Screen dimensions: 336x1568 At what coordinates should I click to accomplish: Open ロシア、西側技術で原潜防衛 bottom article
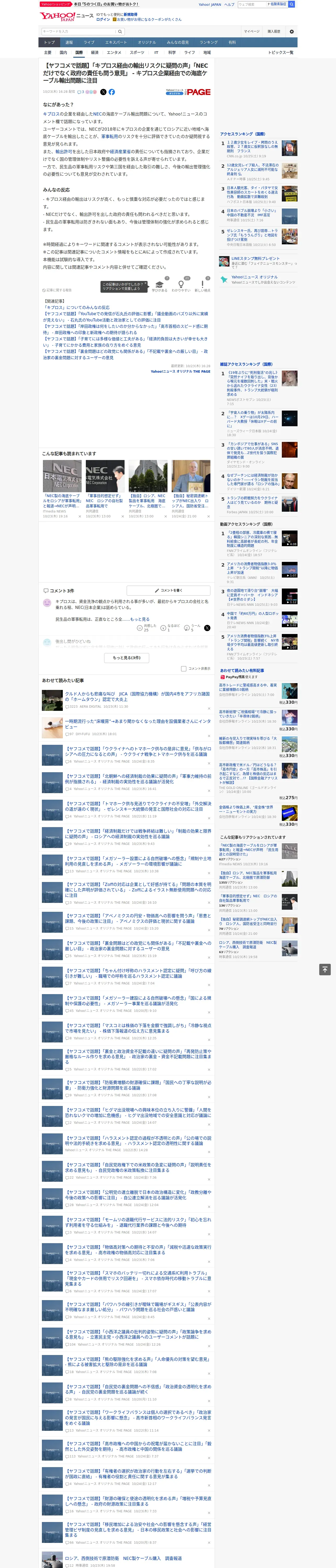pos(123,1558)
